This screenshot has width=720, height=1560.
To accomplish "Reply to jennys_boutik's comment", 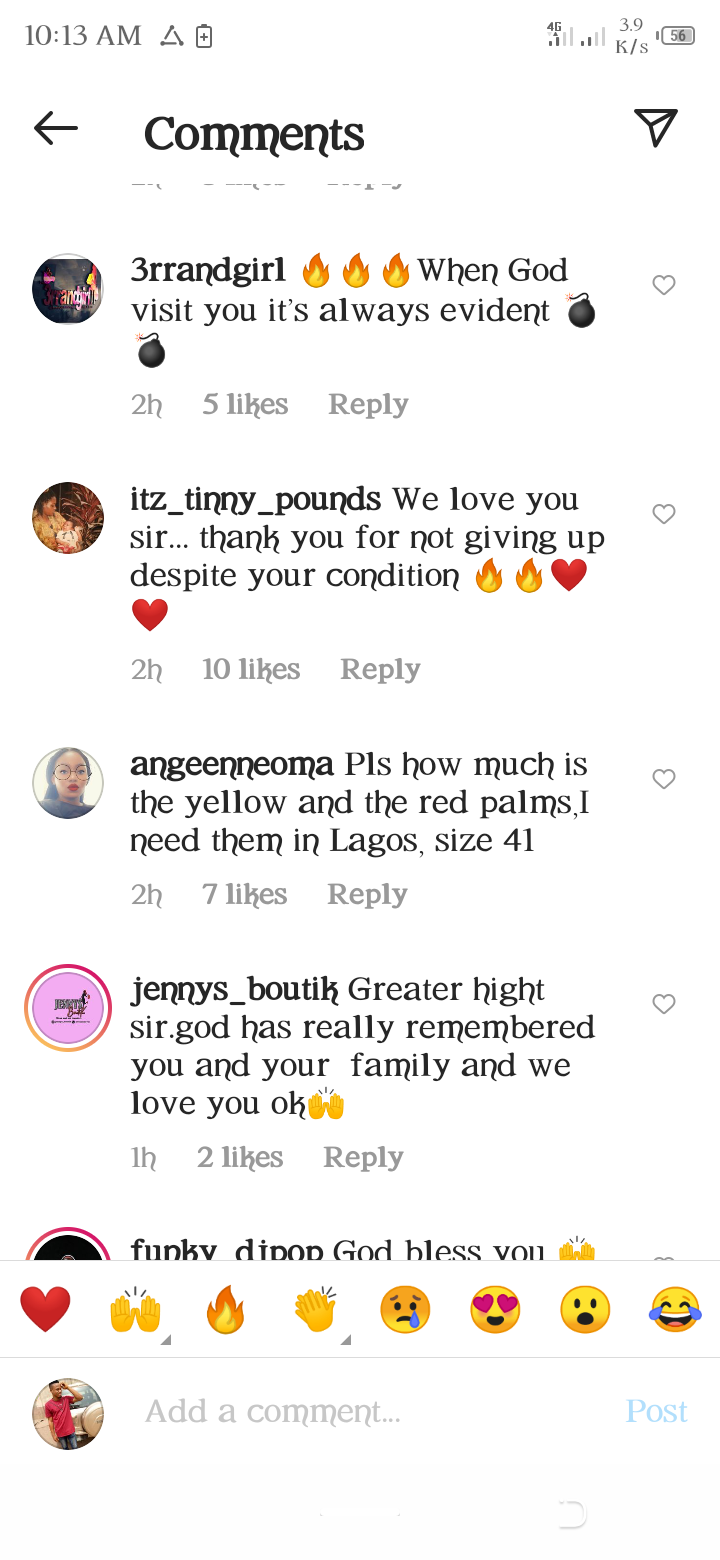I will (x=363, y=1157).
